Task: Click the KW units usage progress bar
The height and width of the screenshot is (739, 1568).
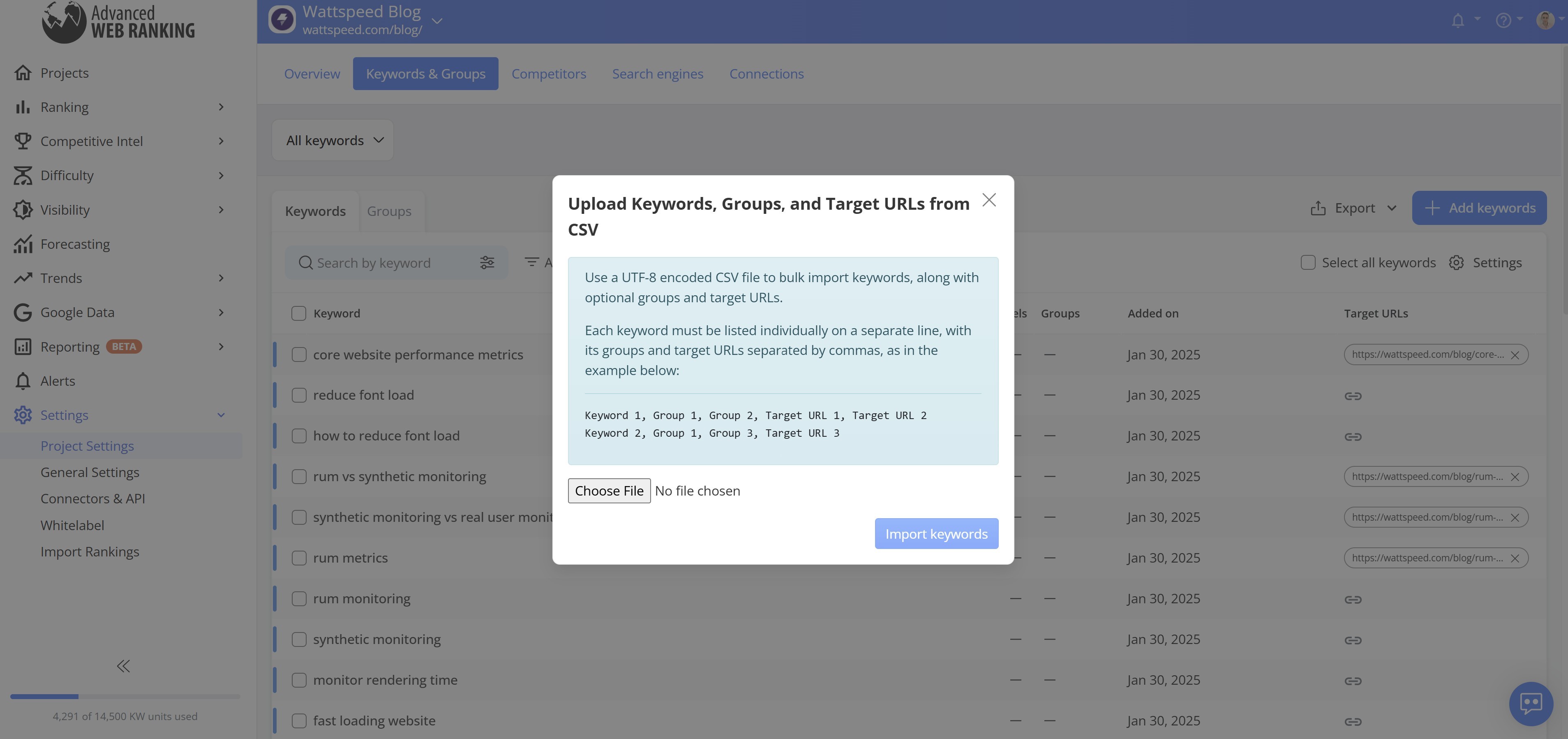Action: click(x=125, y=696)
